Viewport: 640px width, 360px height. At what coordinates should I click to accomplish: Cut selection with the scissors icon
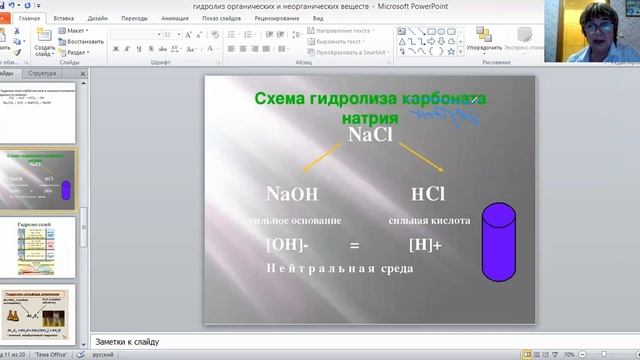click(17, 31)
